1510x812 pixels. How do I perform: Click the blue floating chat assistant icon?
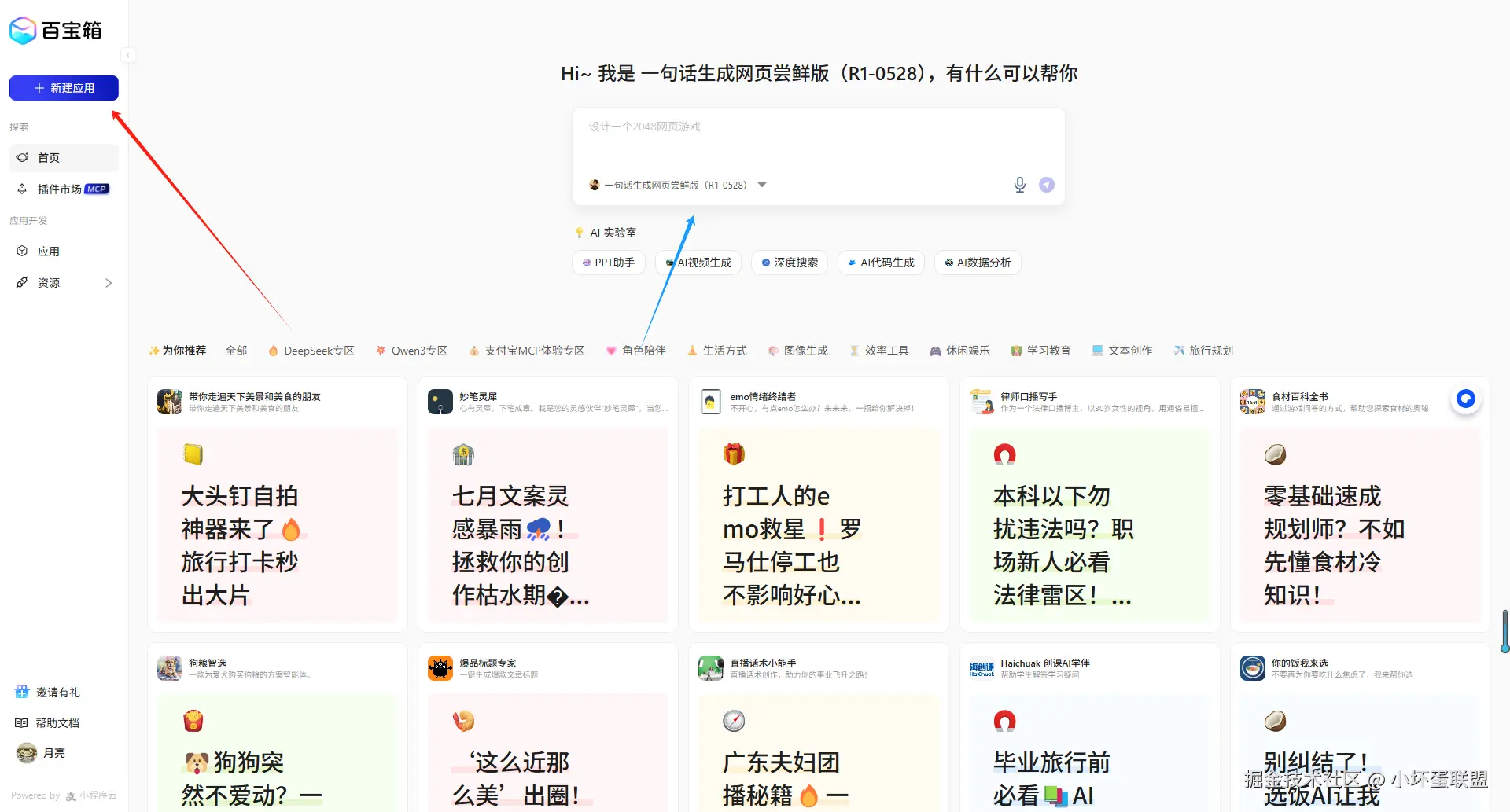coord(1466,399)
